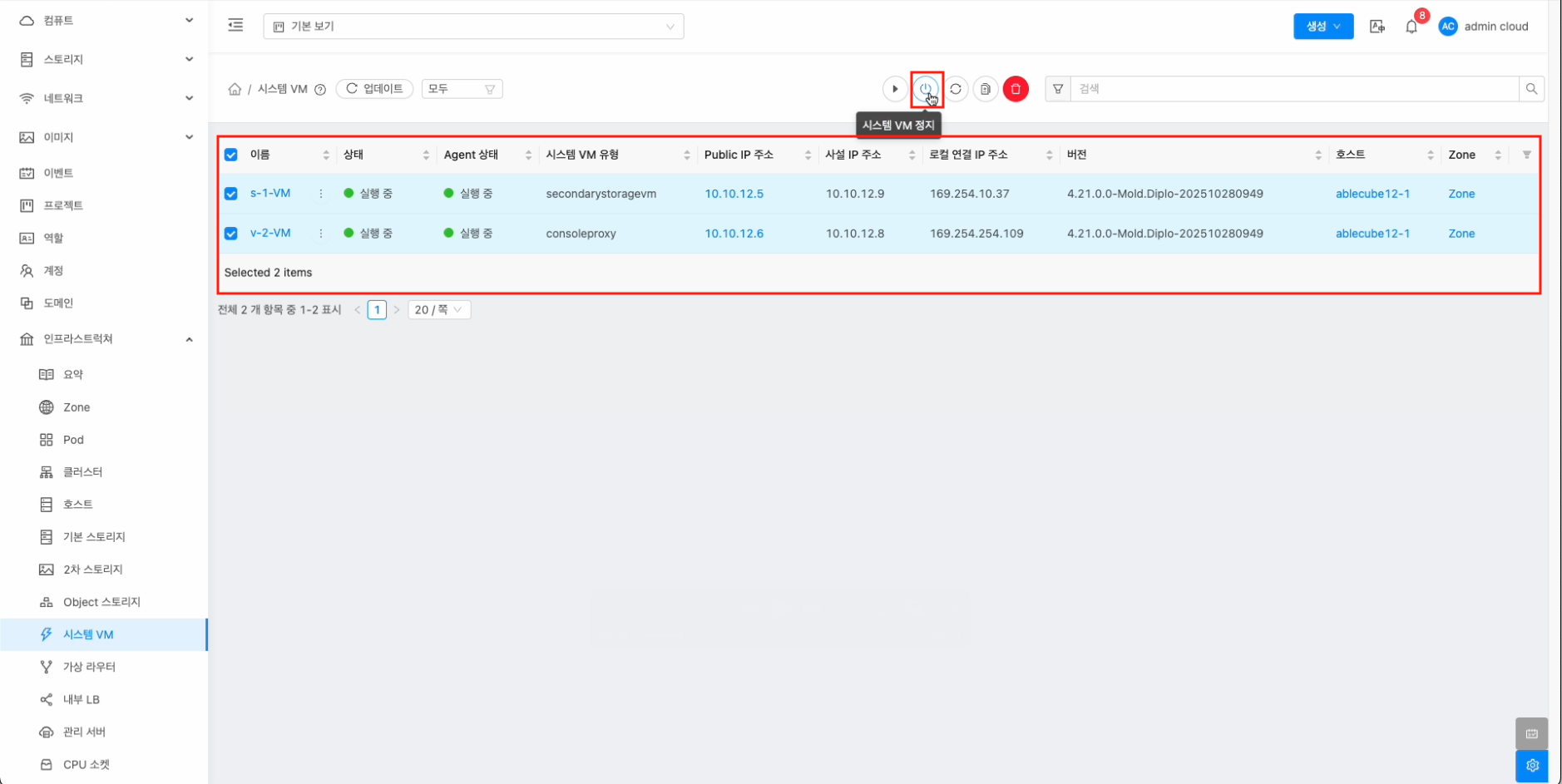Image resolution: width=1562 pixels, height=784 pixels.
Task: Click the red destroy system VM icon
Action: pyautogui.click(x=1016, y=89)
